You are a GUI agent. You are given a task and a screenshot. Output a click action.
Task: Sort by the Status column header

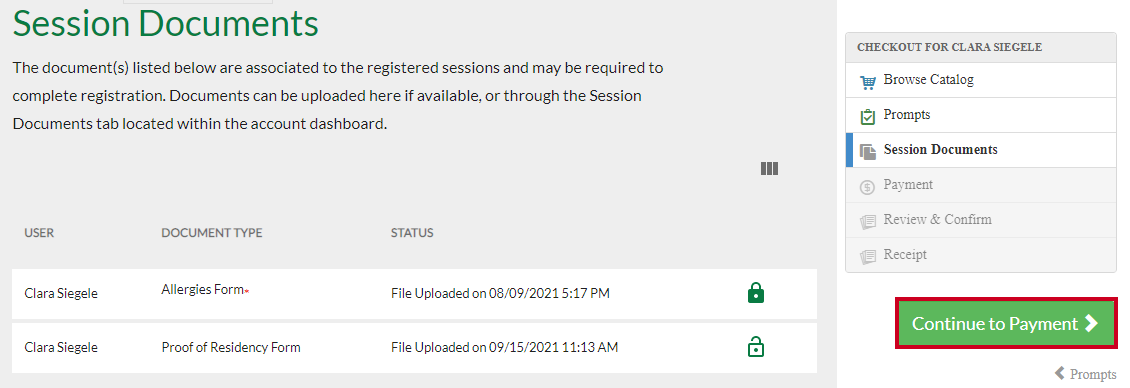[x=412, y=233]
